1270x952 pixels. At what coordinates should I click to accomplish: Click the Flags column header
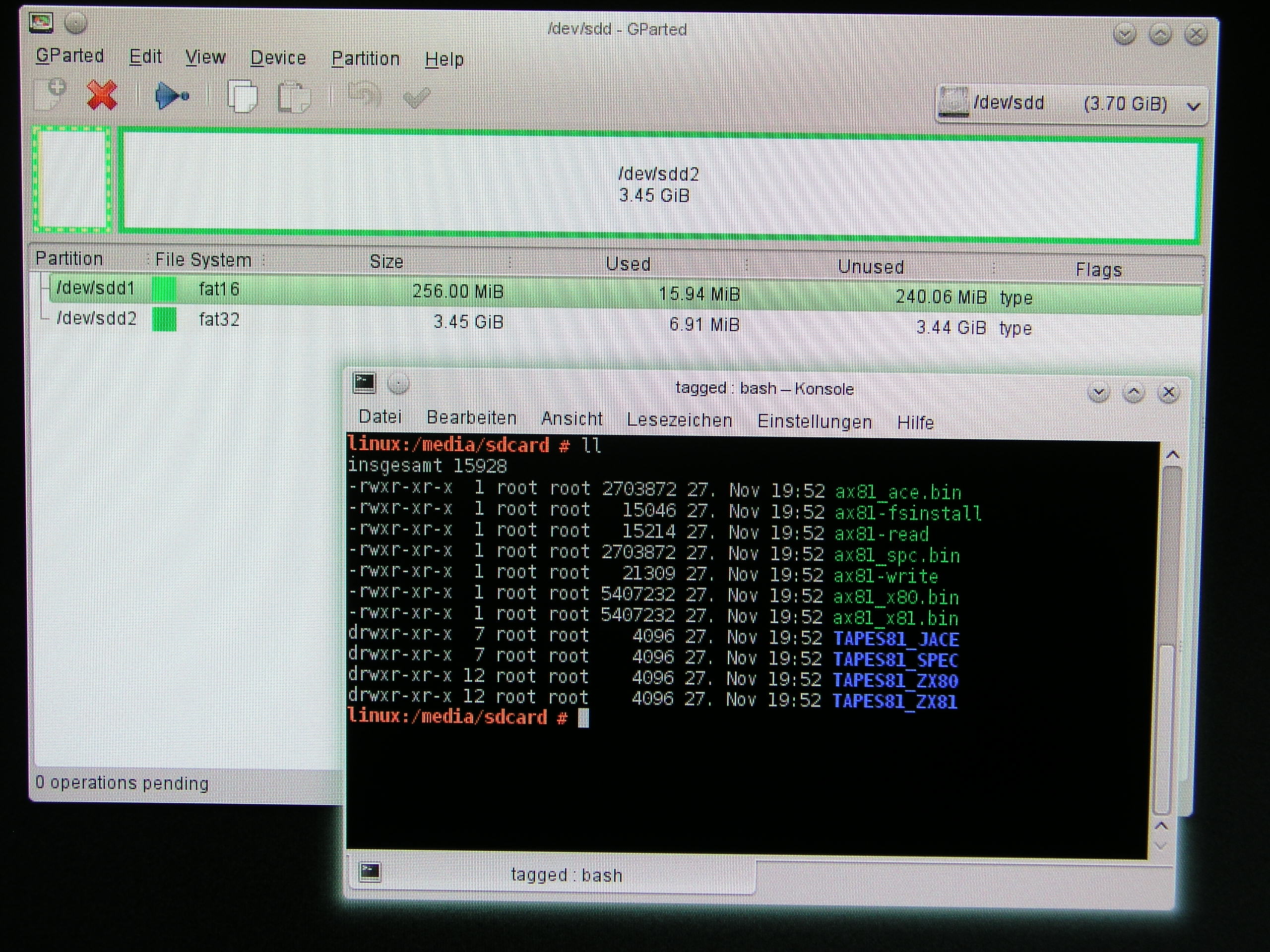pos(1098,270)
